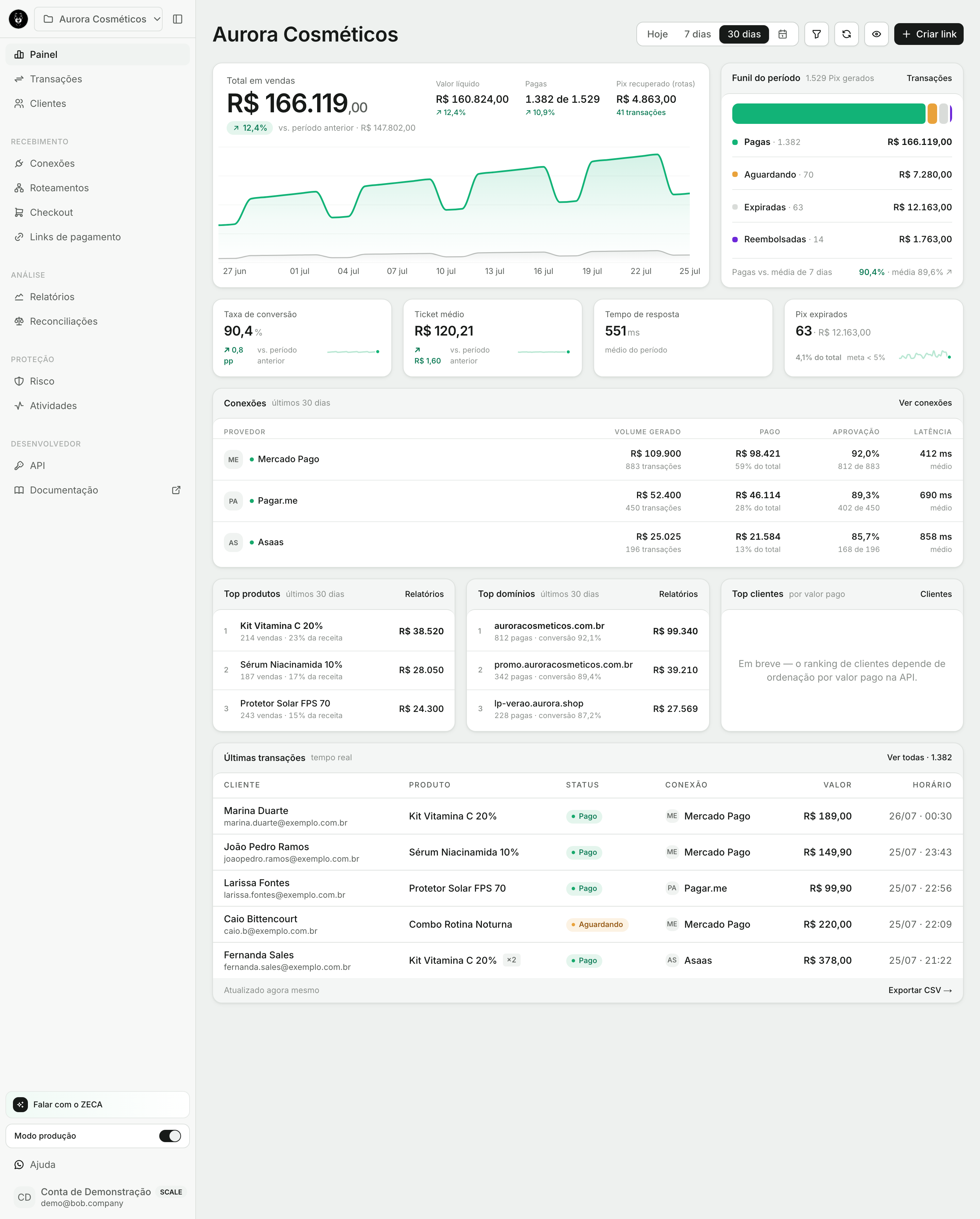Image resolution: width=980 pixels, height=1219 pixels.
Task: Click the 41 transações link under Pix recuperado
Action: click(641, 113)
